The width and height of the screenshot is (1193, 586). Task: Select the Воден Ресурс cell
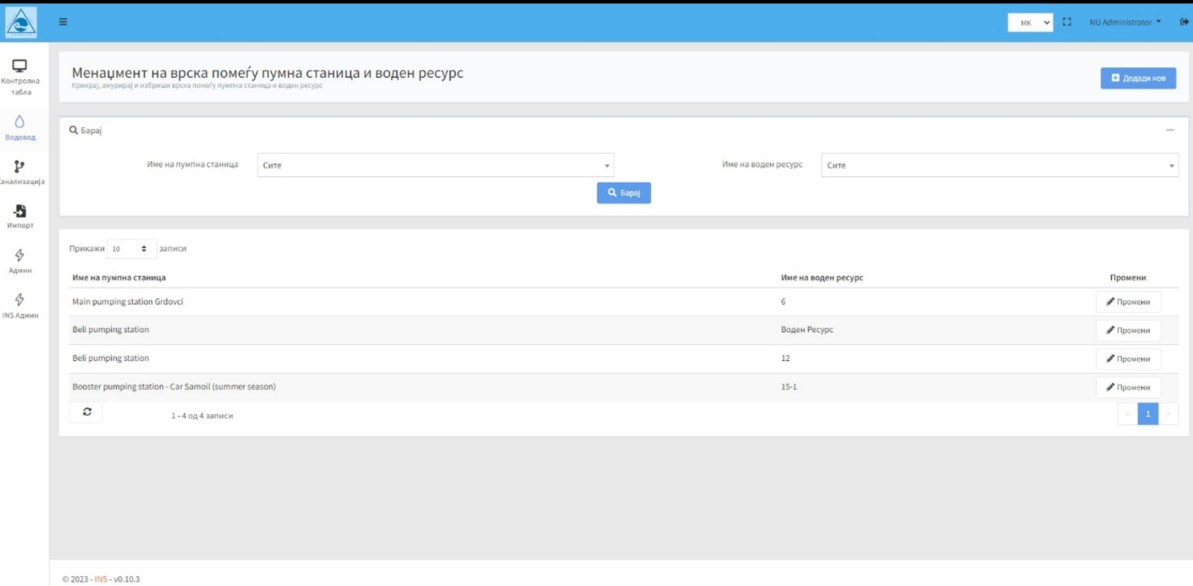(x=807, y=330)
